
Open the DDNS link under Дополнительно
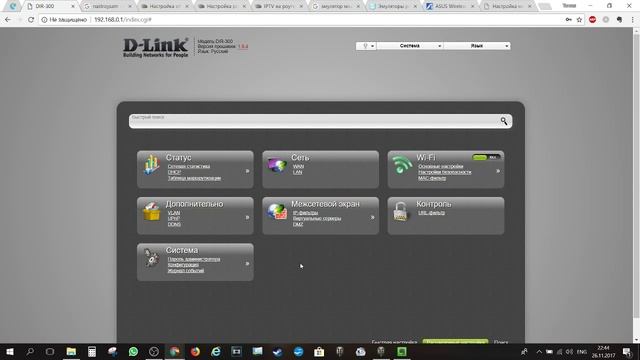(x=174, y=224)
